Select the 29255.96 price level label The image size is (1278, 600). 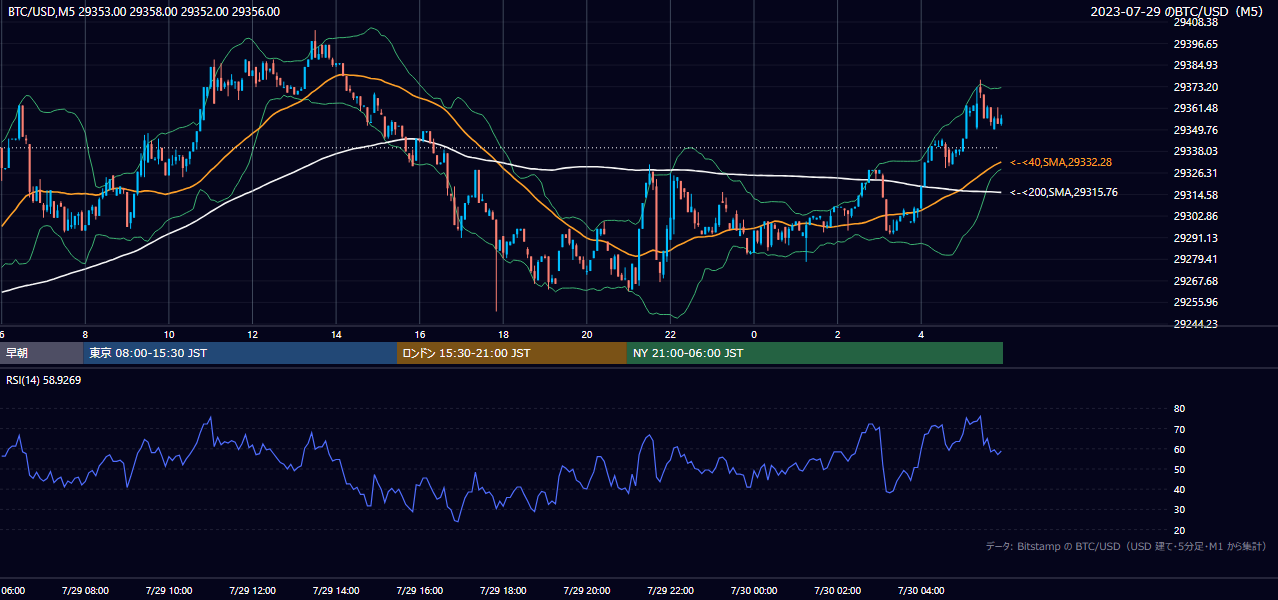pyautogui.click(x=1196, y=302)
